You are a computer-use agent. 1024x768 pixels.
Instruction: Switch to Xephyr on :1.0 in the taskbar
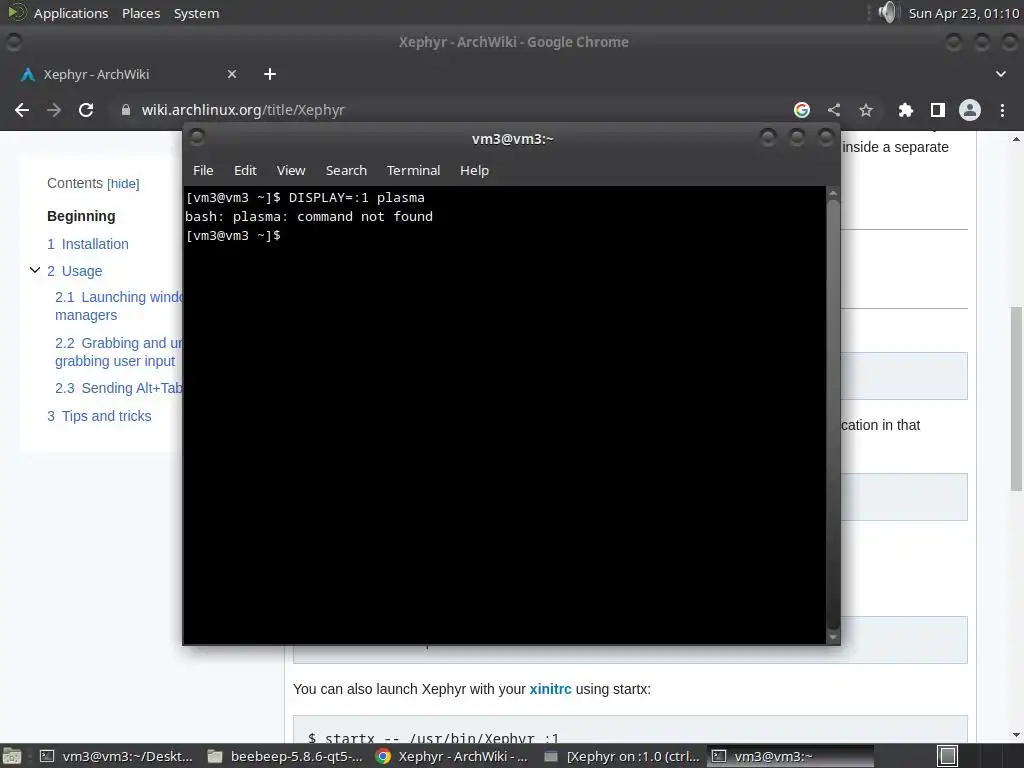point(621,756)
